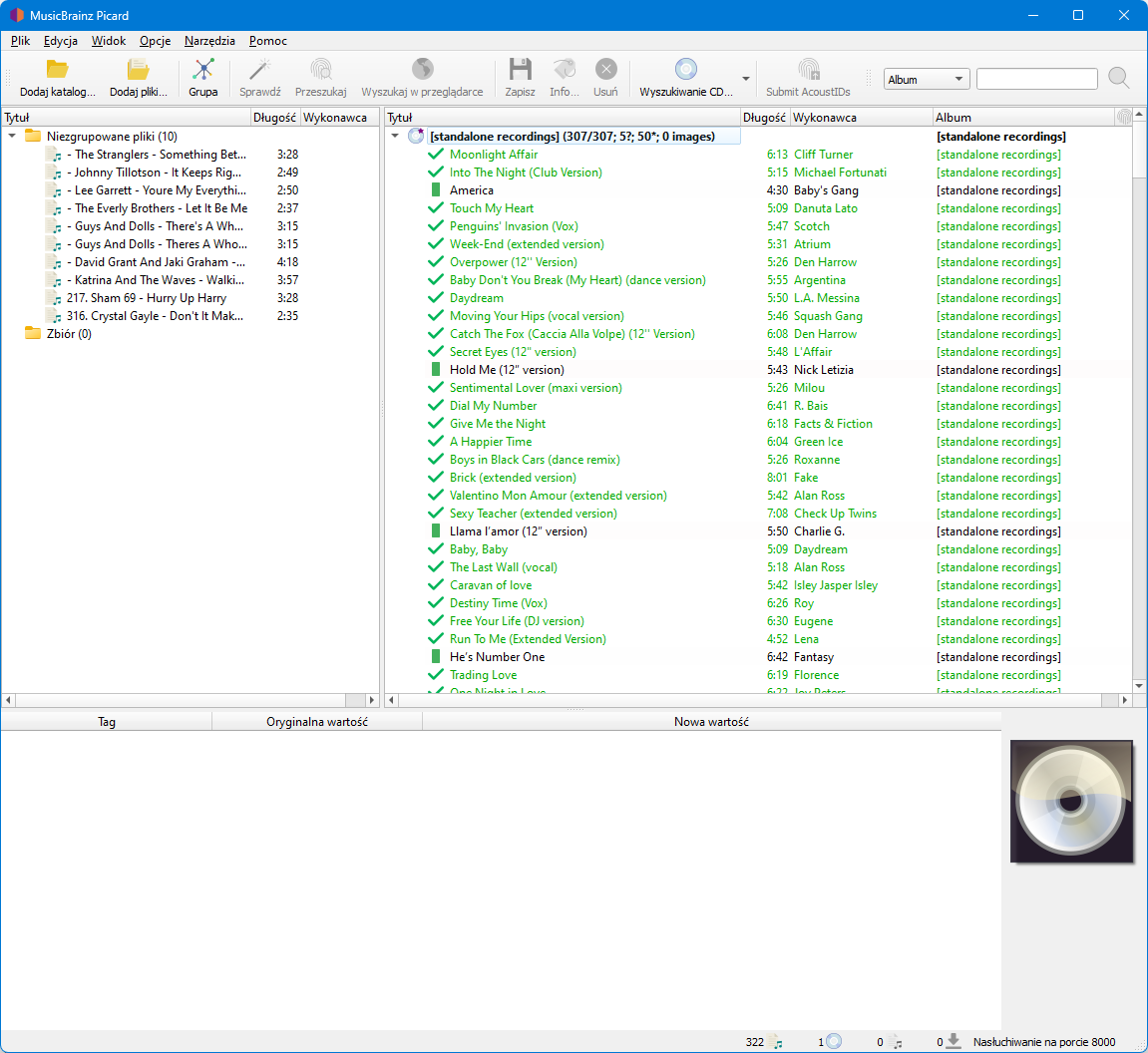Click the Zbiór folder icon
Viewport: 1148px width, 1053px height.
click(x=33, y=334)
